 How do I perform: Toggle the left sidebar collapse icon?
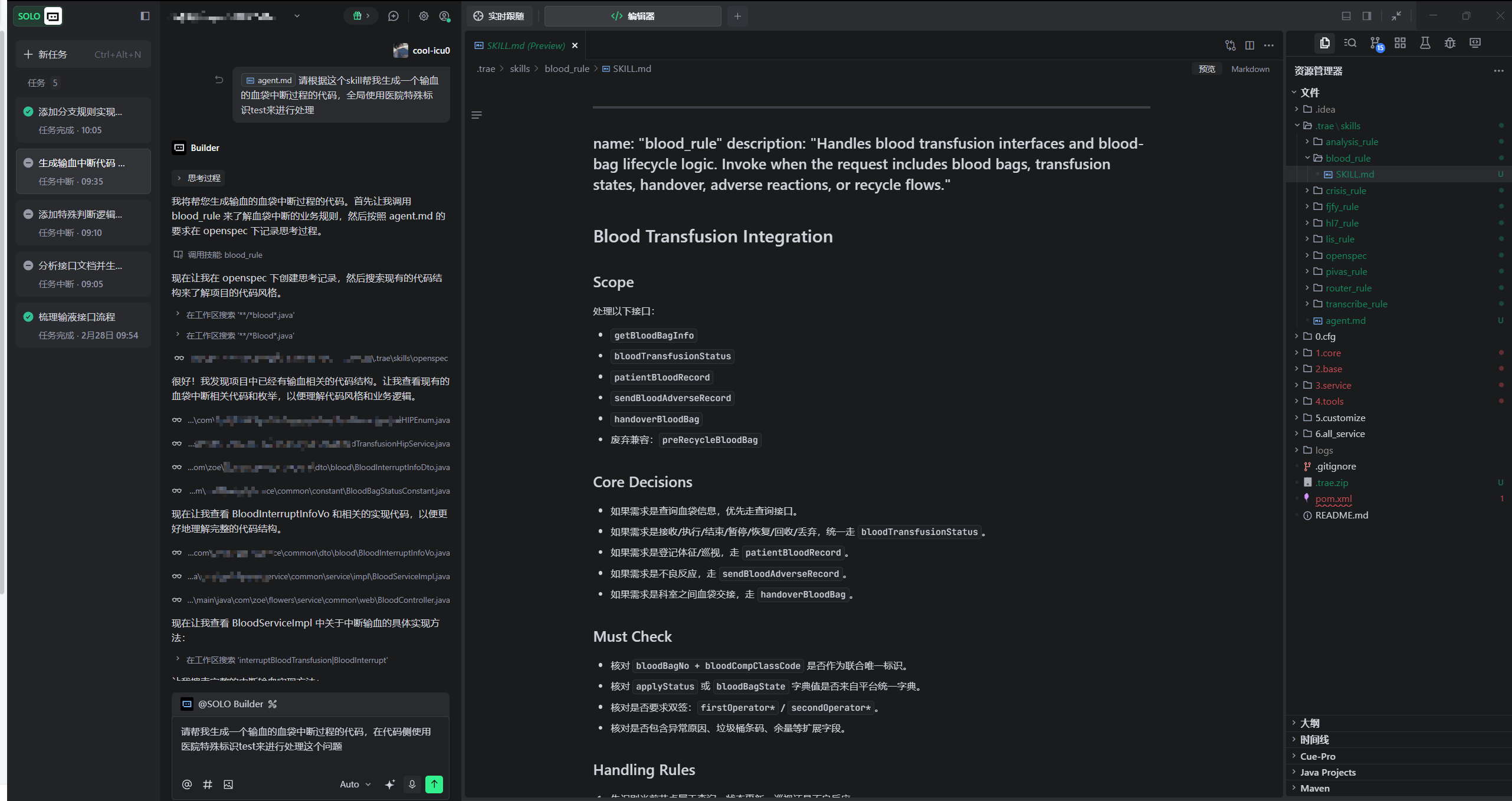(x=145, y=16)
